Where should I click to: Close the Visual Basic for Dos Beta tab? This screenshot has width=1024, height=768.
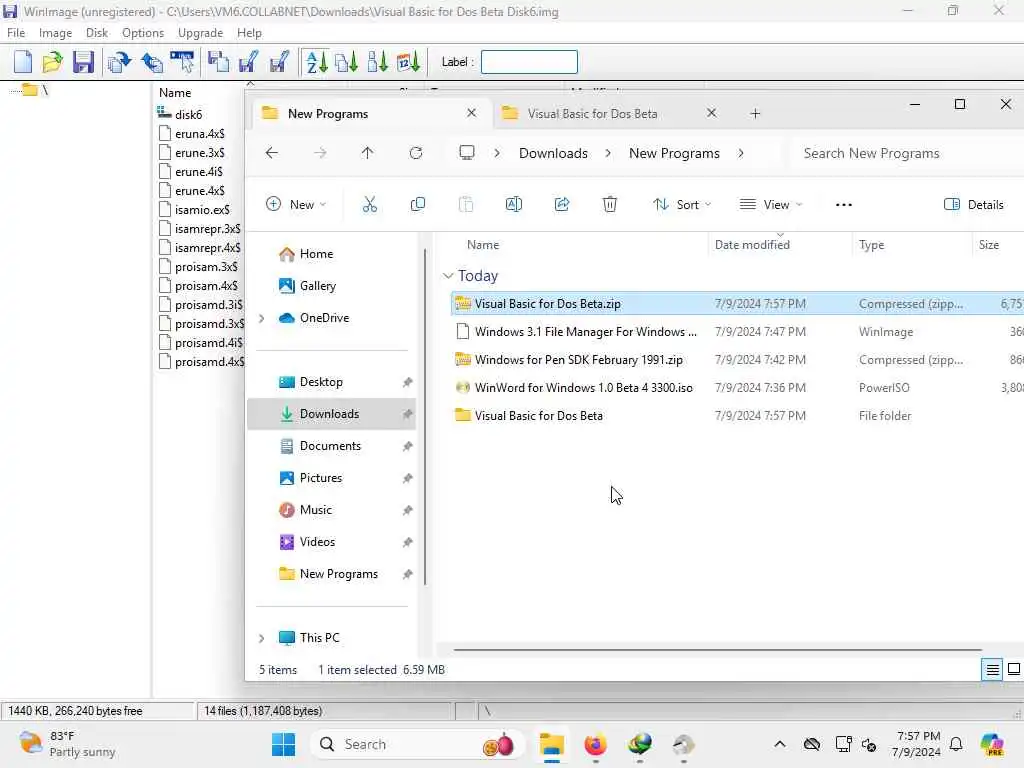711,113
